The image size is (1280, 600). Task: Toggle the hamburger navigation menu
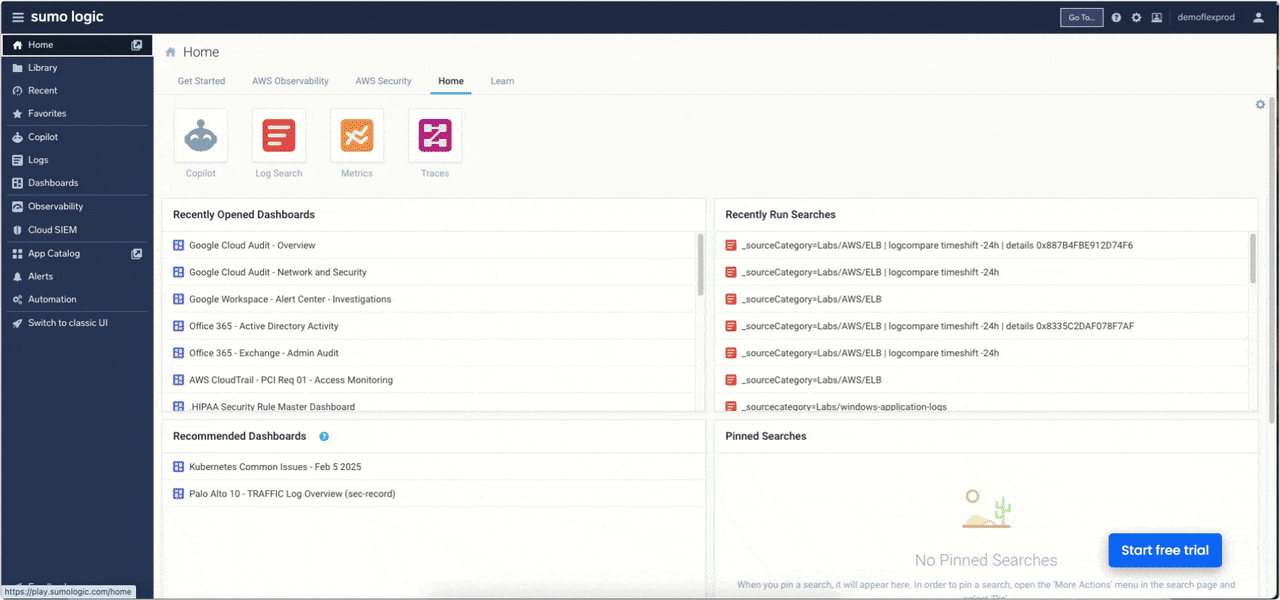pos(18,18)
